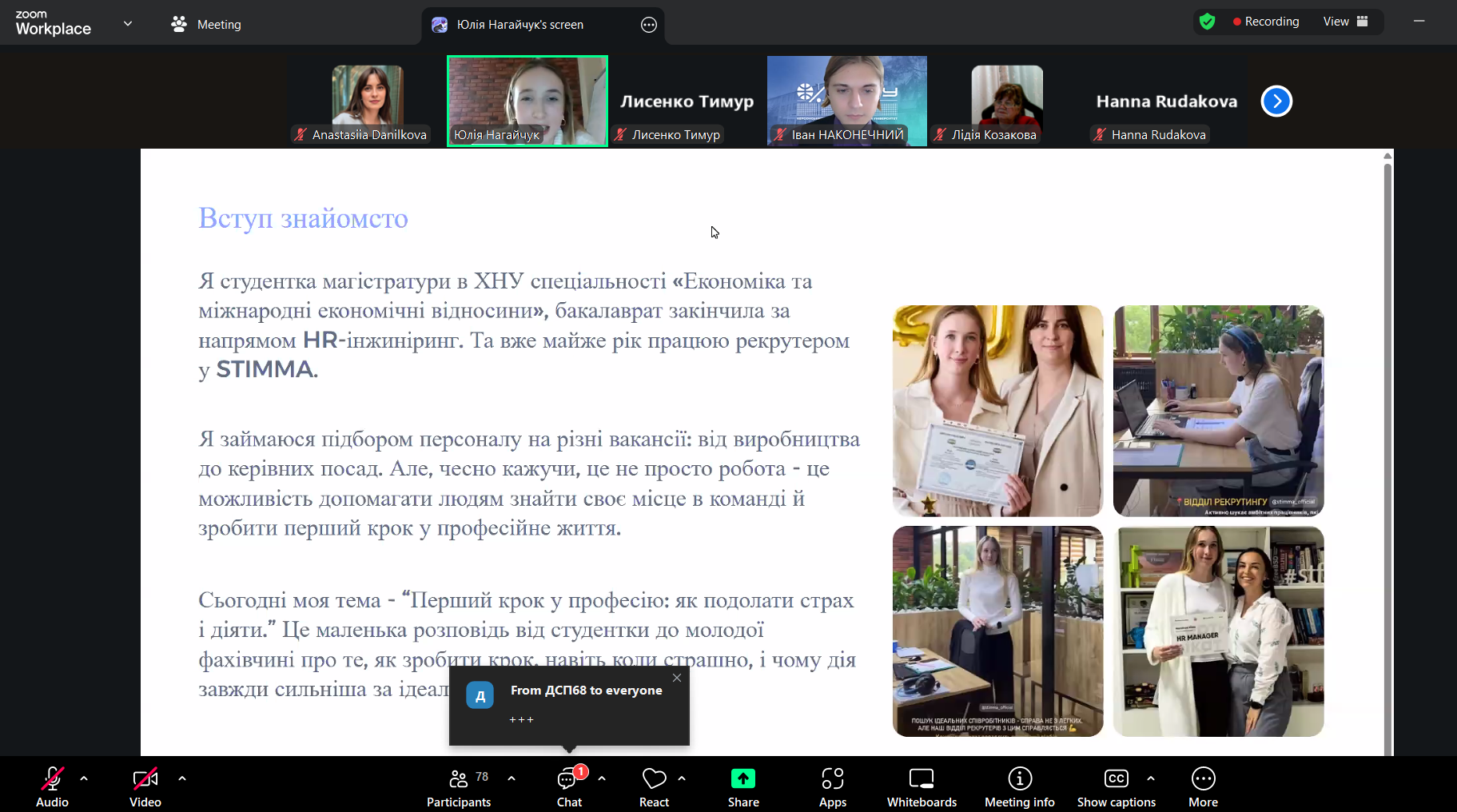1457x812 pixels.
Task: Click the green Share screen button
Action: 742,787
